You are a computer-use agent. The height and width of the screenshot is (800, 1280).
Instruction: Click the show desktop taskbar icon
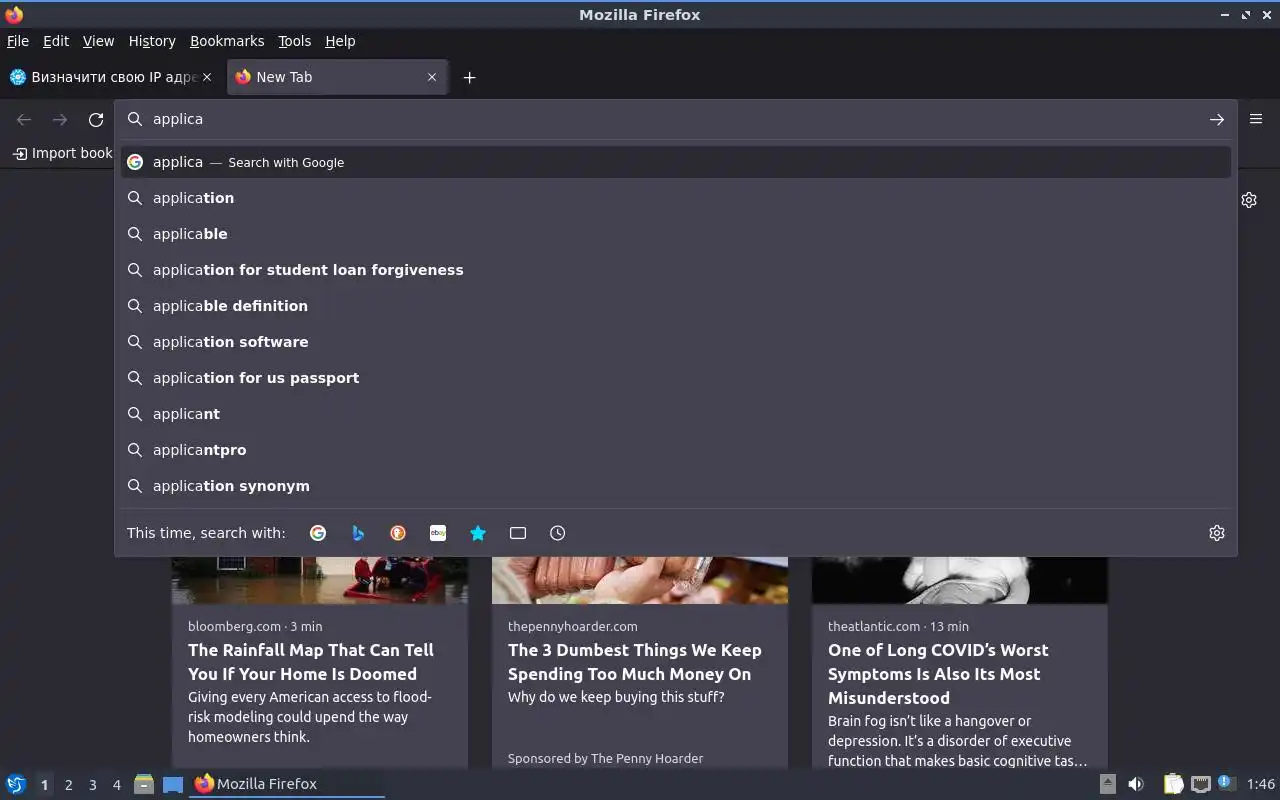click(173, 784)
